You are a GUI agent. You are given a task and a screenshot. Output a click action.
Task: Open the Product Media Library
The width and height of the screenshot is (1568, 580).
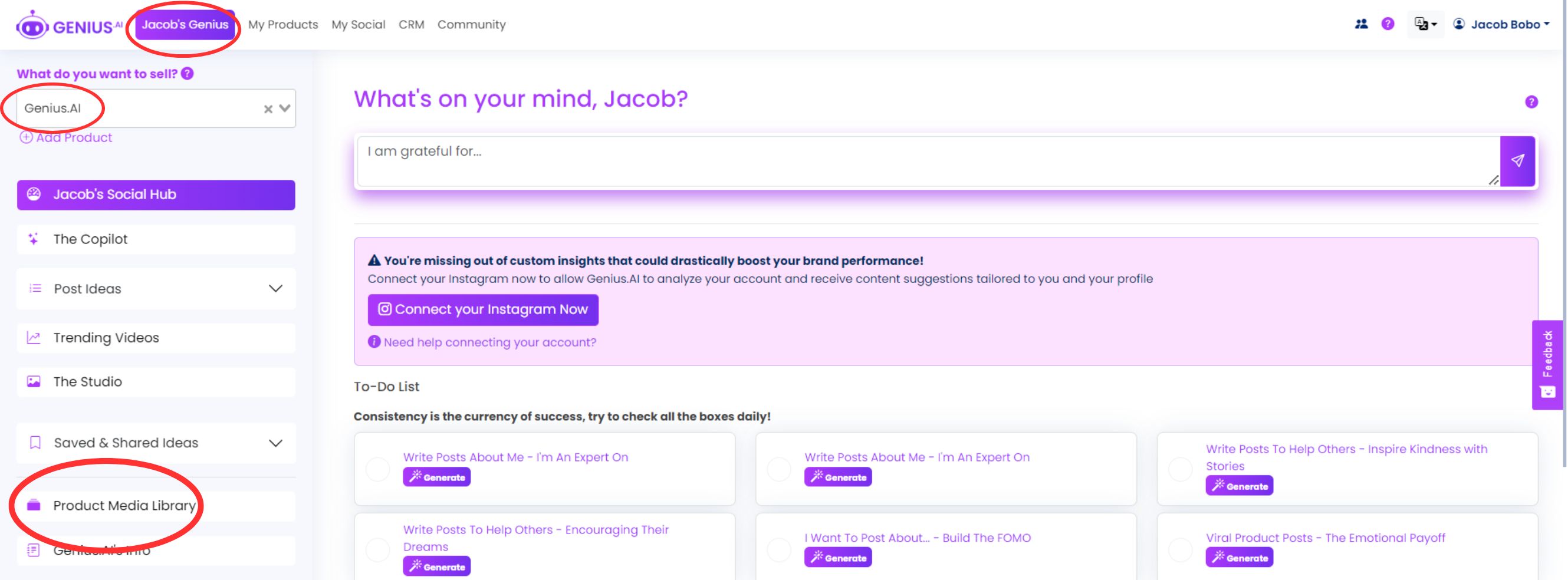[156, 506]
